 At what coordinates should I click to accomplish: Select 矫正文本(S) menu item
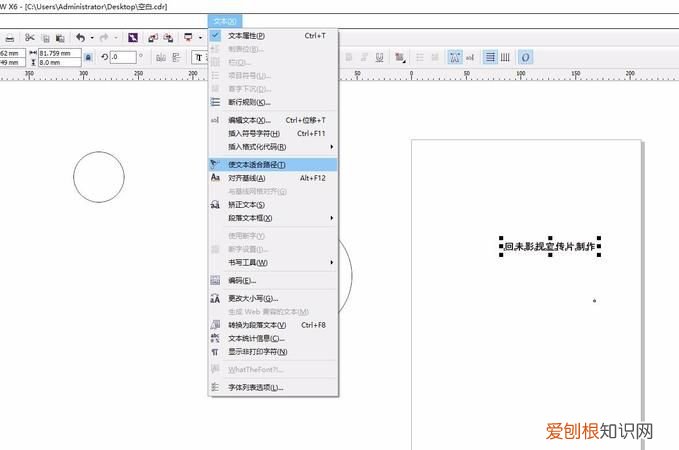[273, 205]
